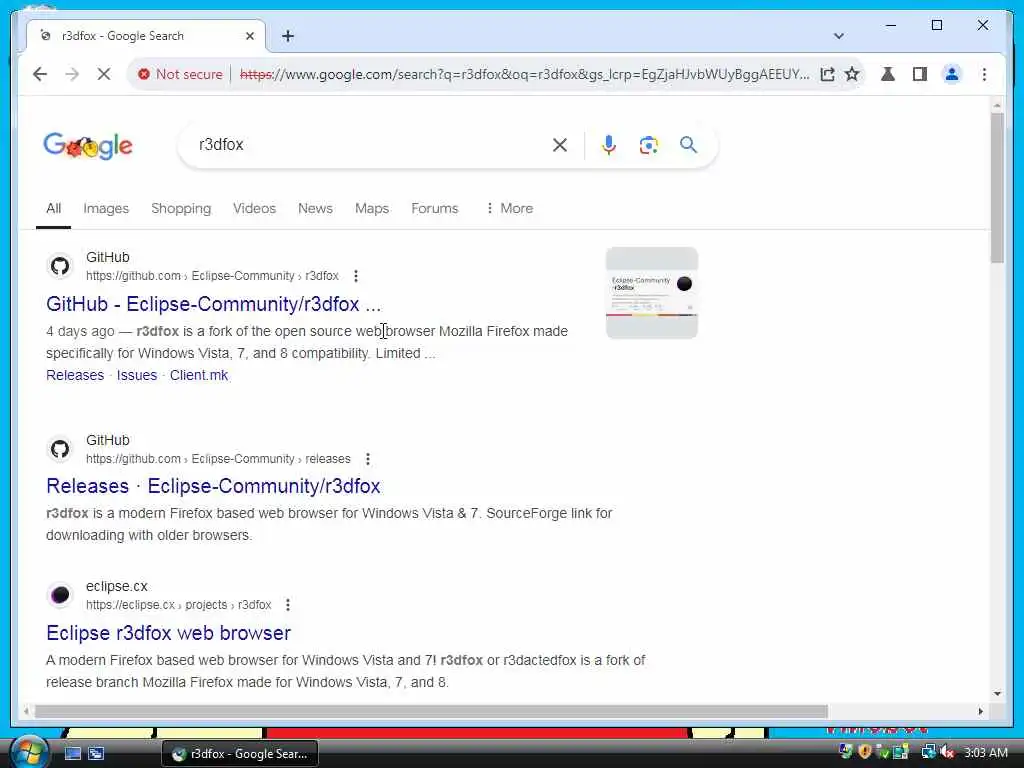This screenshot has width=1024, height=768.
Task: Stop loading the page
Action: pyautogui.click(x=104, y=74)
